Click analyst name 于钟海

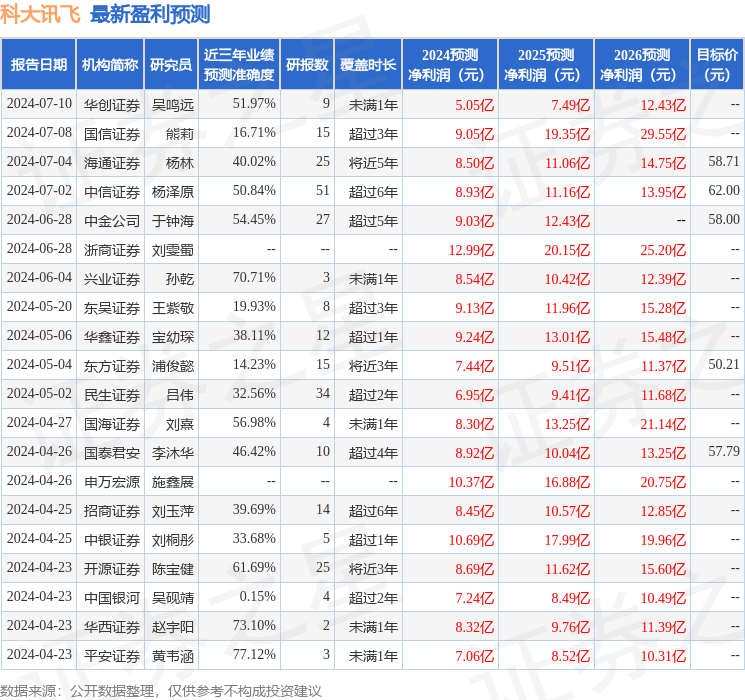[x=173, y=221]
